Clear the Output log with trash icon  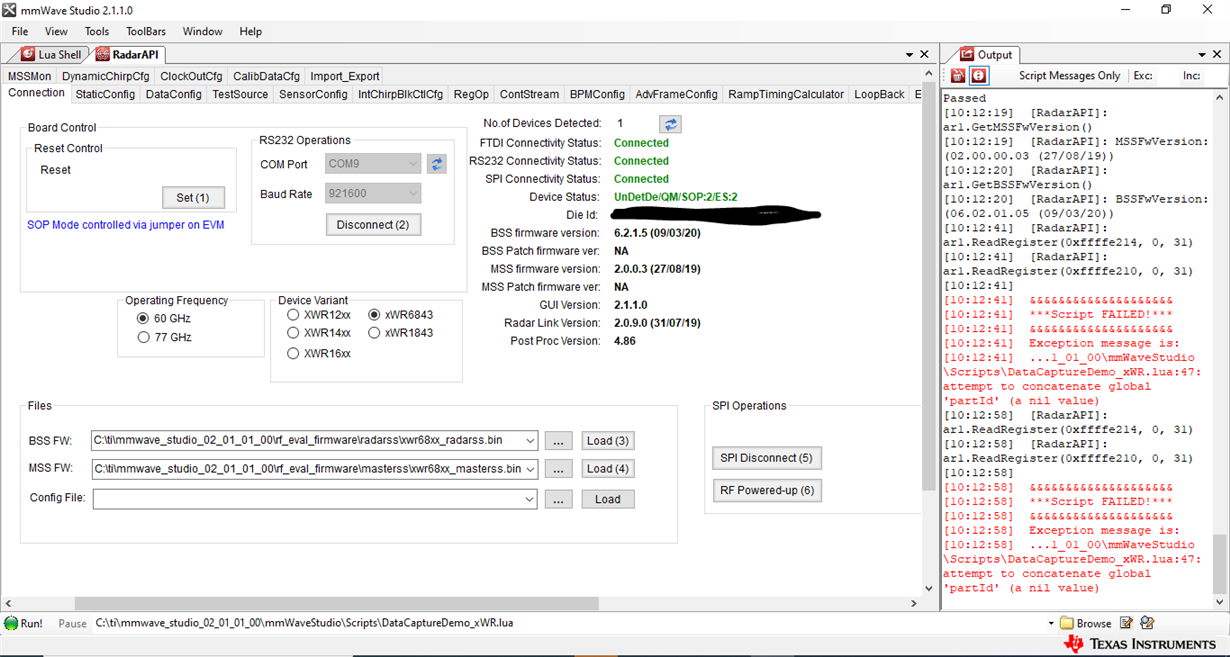[958, 76]
